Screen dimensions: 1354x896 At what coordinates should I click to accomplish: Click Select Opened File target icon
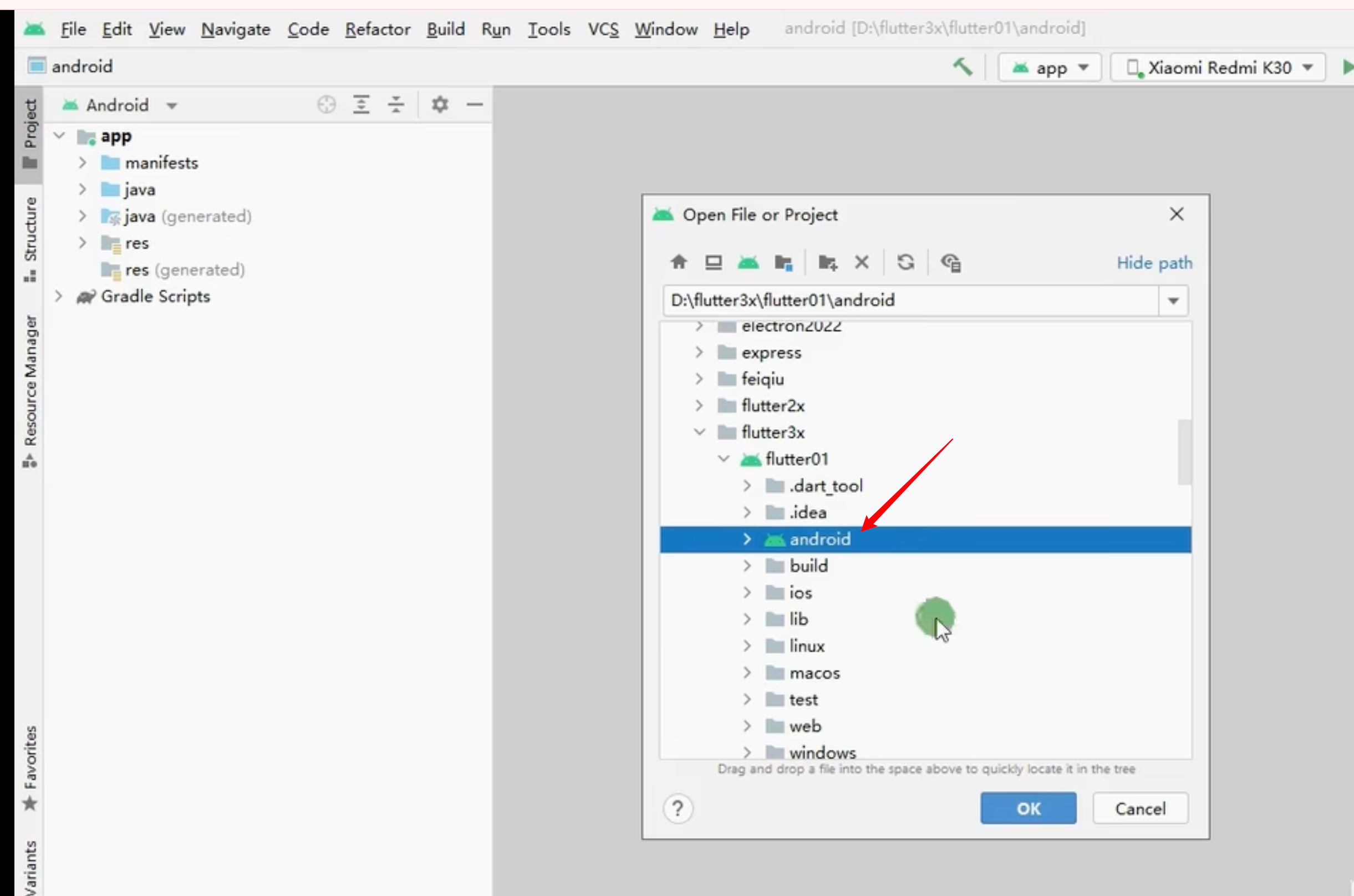[x=326, y=105]
